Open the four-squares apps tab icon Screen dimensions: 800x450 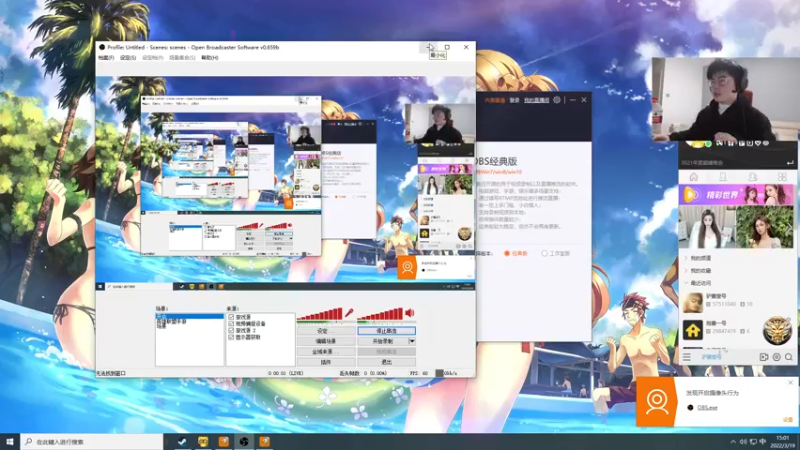pyautogui.click(x=782, y=177)
